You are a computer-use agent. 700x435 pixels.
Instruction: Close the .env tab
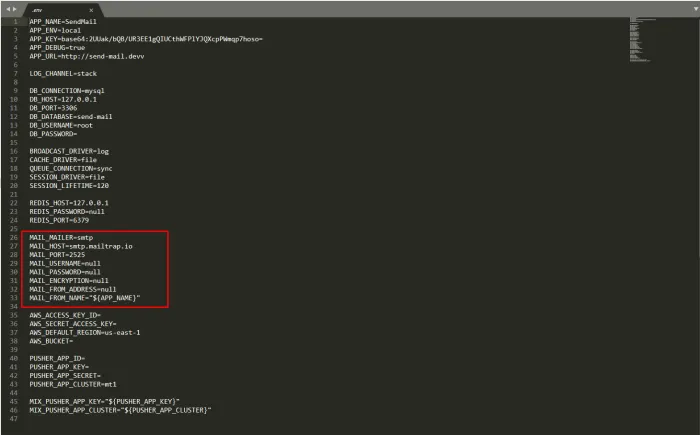pos(91,10)
